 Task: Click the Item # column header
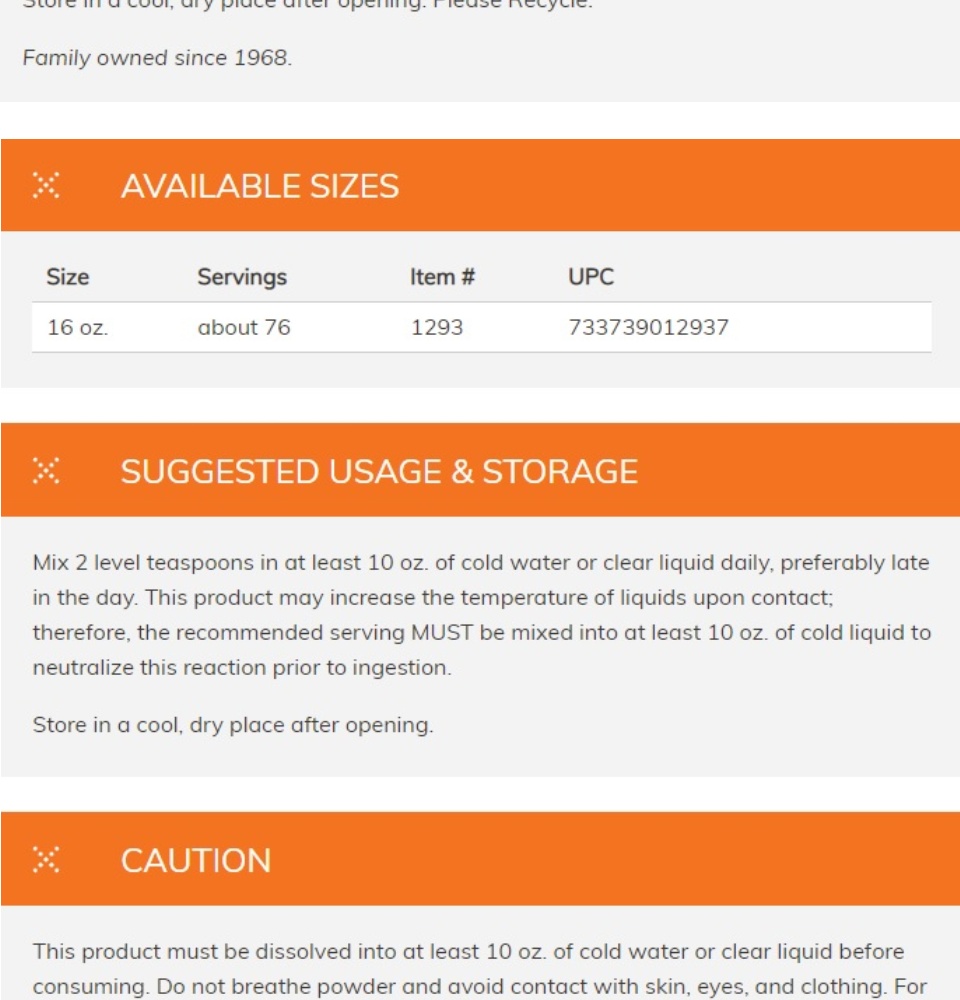point(442,277)
